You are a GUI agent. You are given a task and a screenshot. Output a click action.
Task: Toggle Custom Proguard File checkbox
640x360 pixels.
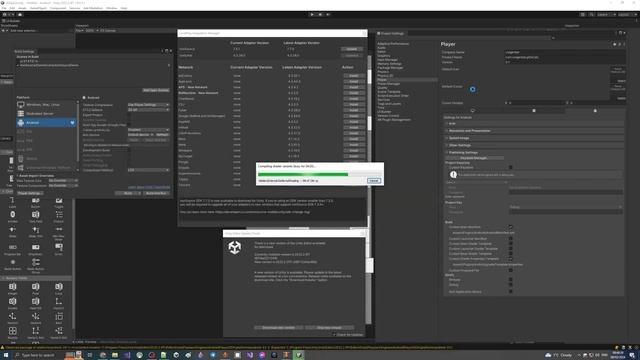coord(511,270)
